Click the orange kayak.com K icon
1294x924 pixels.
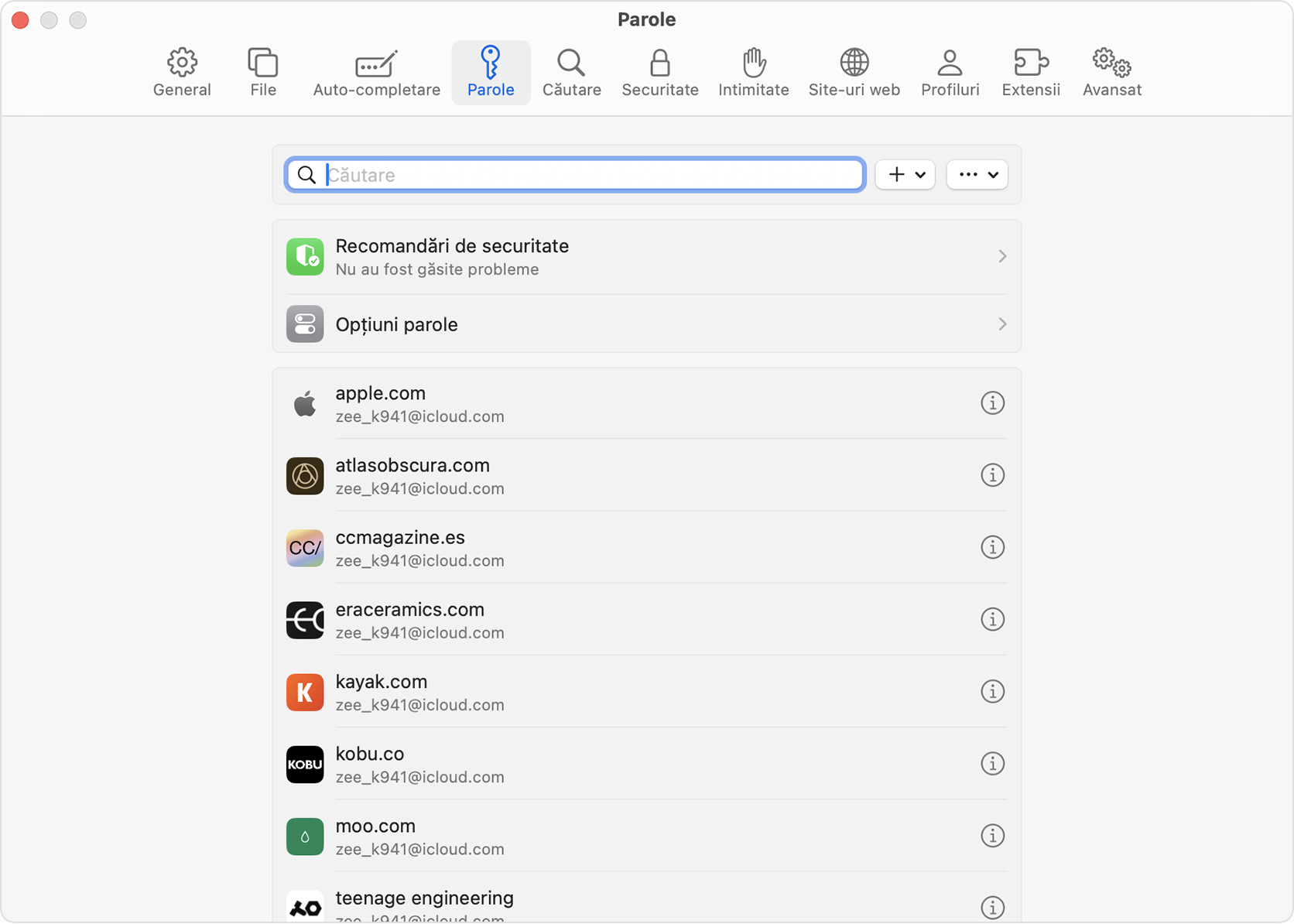(305, 692)
